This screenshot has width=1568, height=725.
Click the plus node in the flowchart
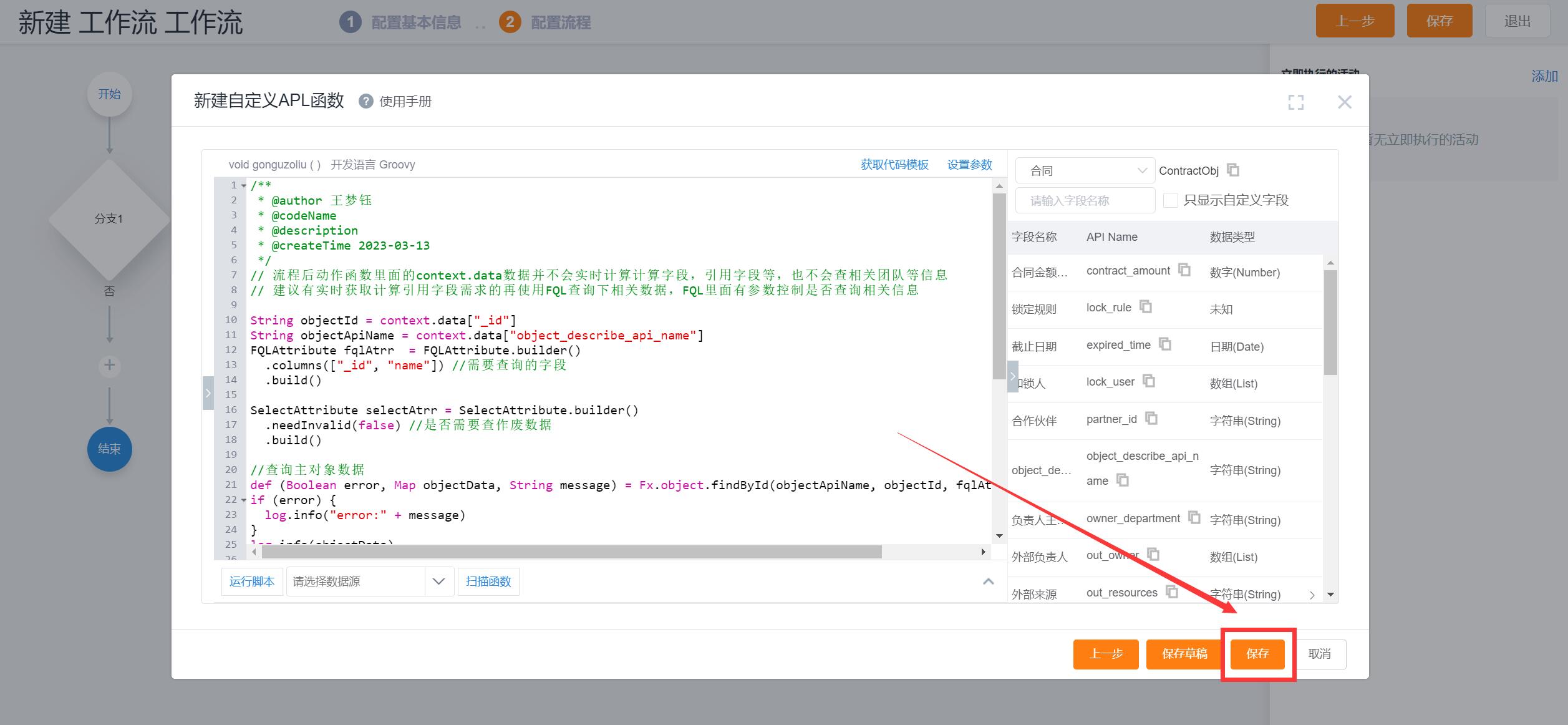click(109, 365)
